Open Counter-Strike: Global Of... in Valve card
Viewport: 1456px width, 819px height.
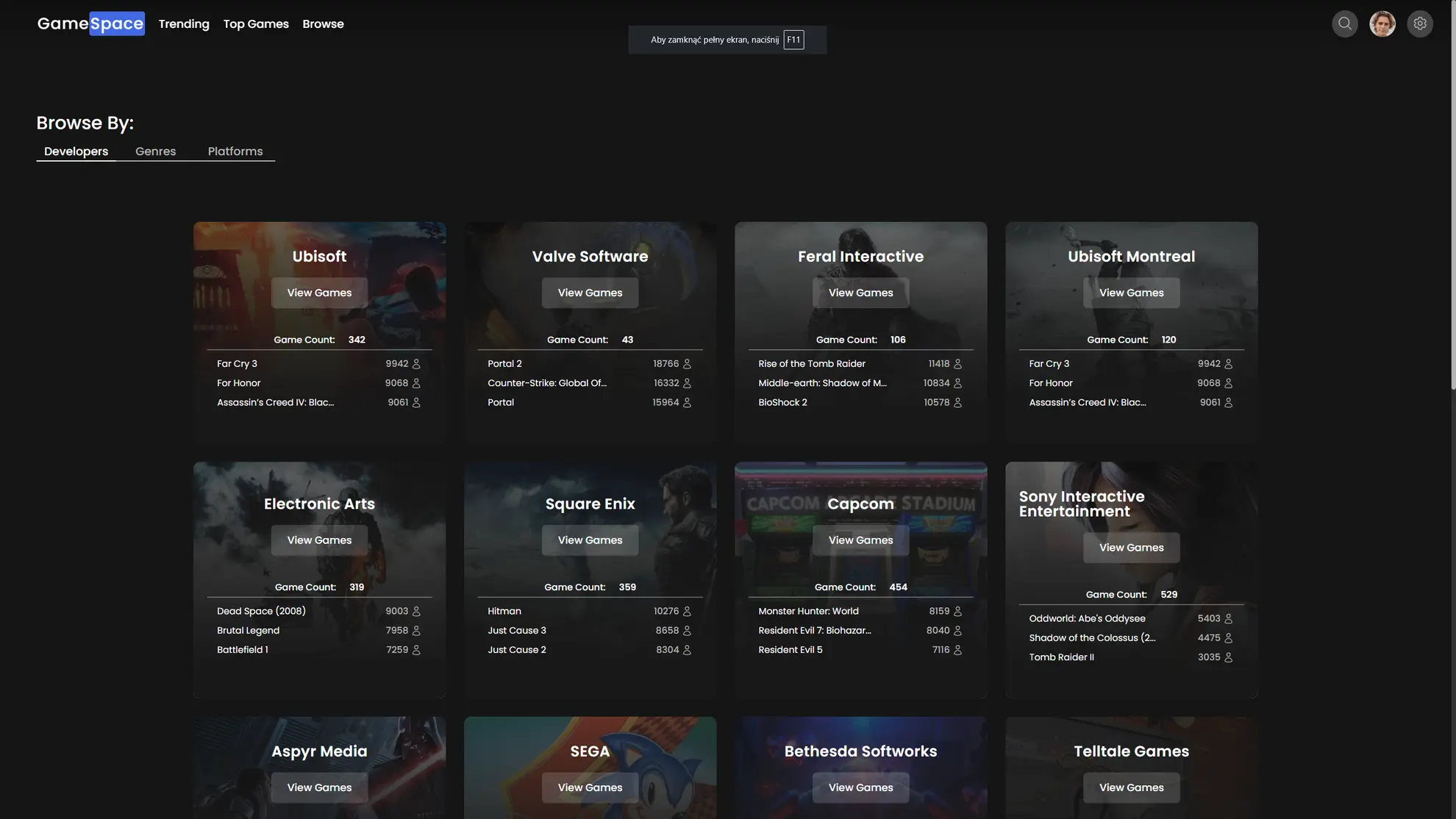[547, 383]
